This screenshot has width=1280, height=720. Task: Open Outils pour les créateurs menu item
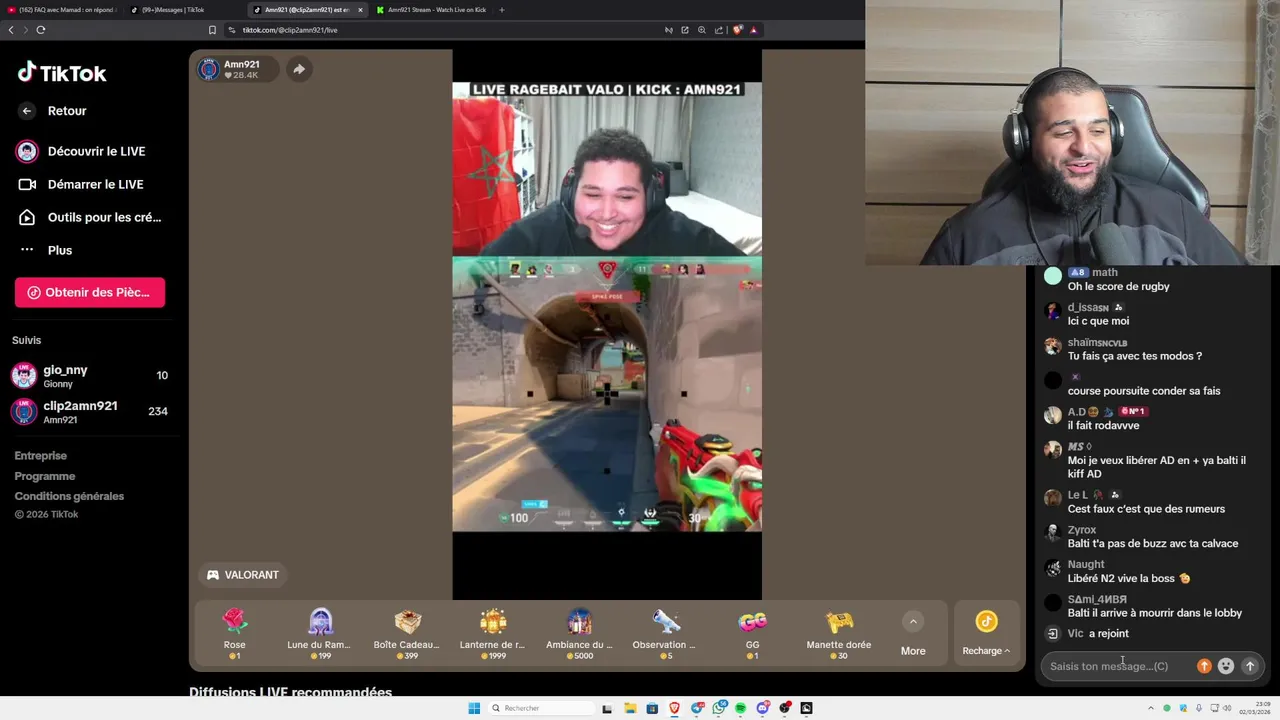[x=104, y=217]
